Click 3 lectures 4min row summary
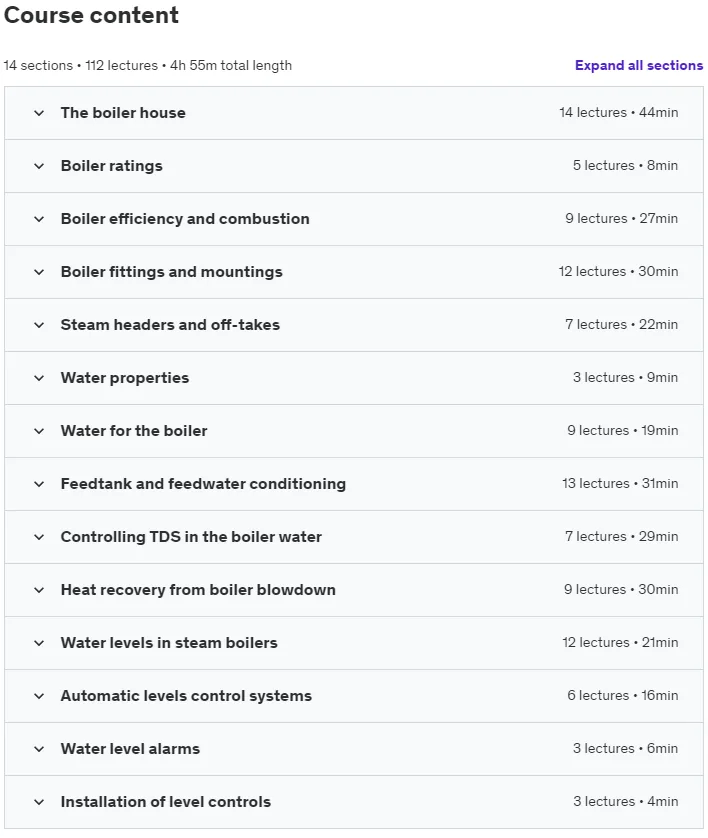Viewport: 708px width, 838px height. 625,802
